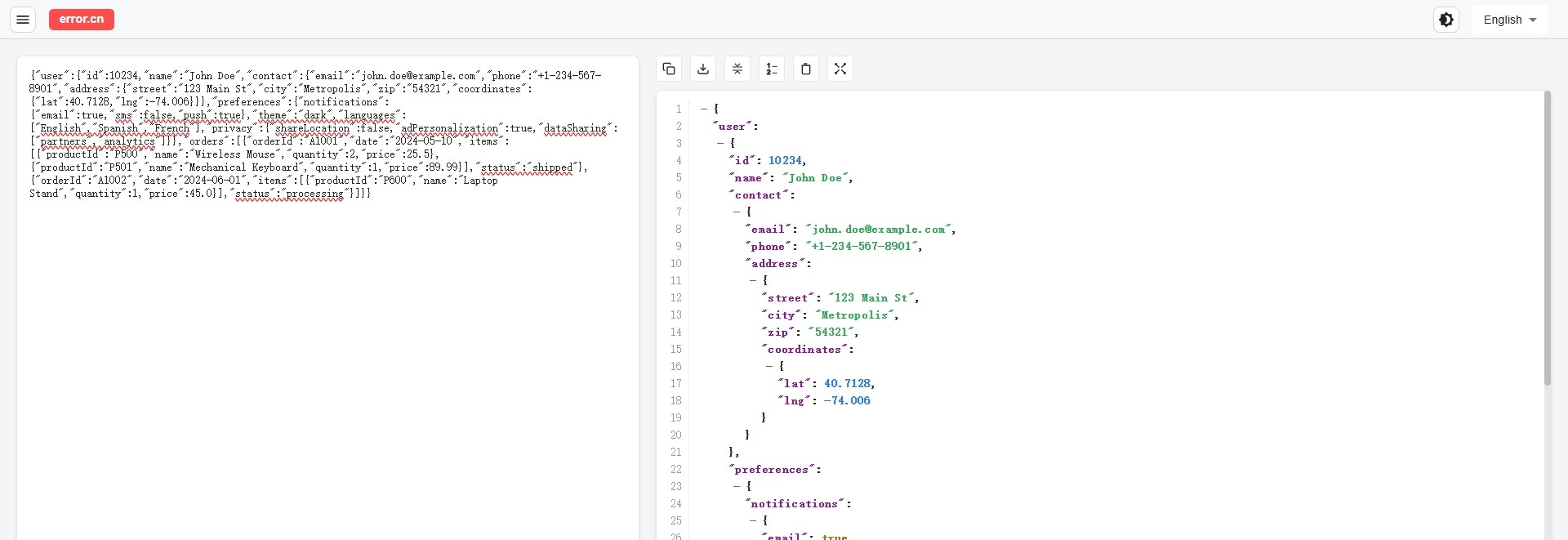Image resolution: width=1568 pixels, height=540 pixels.
Task: Click the lat value 40.7128
Action: 847,384
